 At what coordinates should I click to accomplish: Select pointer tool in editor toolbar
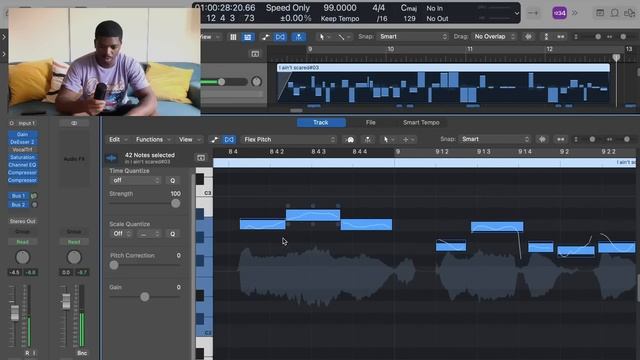386,140
